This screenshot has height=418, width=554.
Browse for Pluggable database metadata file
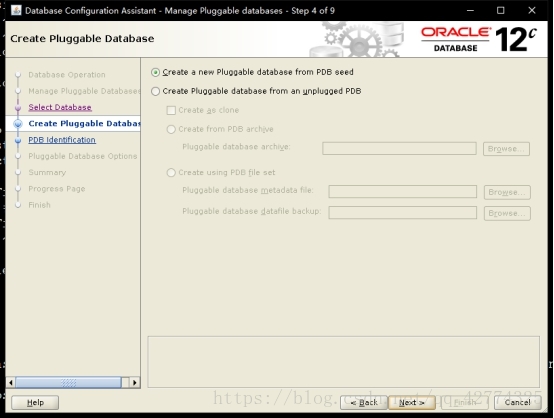click(x=507, y=192)
